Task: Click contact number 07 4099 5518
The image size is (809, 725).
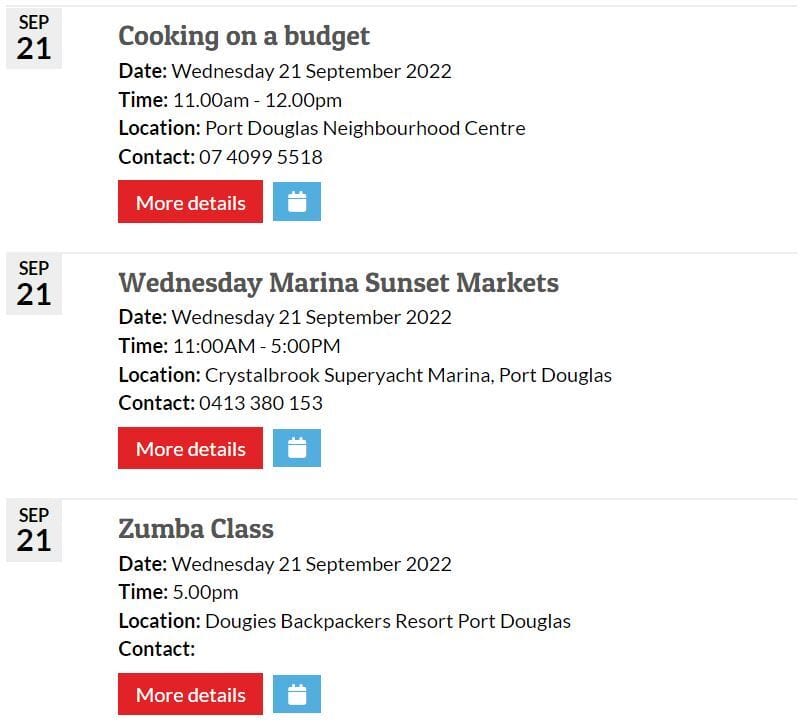Action: [x=260, y=157]
